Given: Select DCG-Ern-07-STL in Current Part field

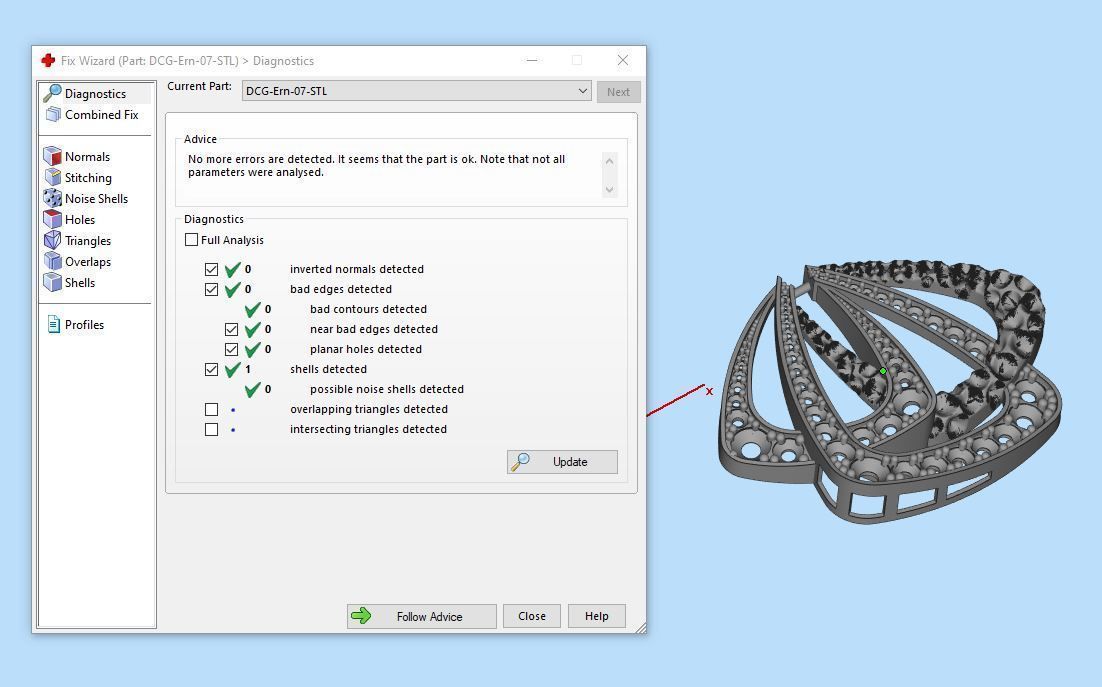Looking at the screenshot, I should [416, 91].
